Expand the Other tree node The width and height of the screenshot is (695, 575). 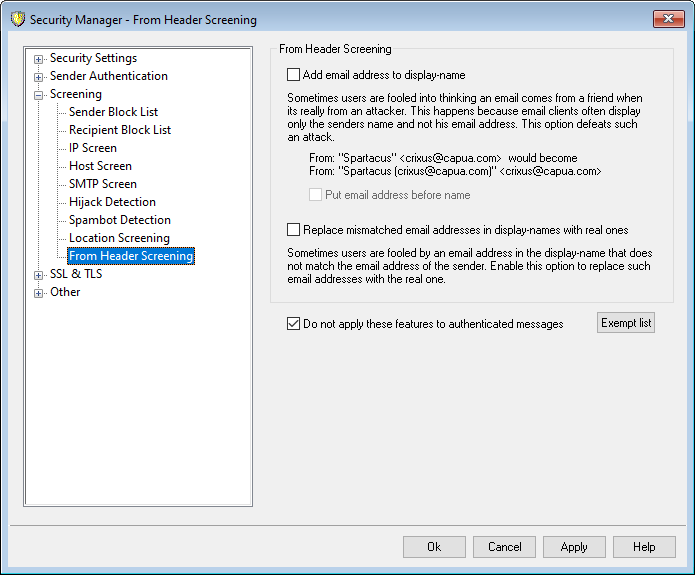point(39,293)
